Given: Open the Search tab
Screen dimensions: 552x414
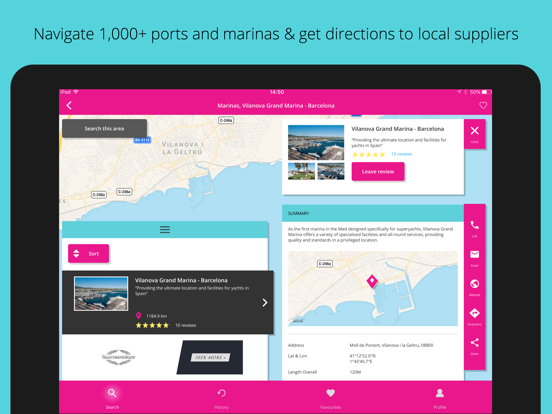Looking at the screenshot, I should (112, 398).
